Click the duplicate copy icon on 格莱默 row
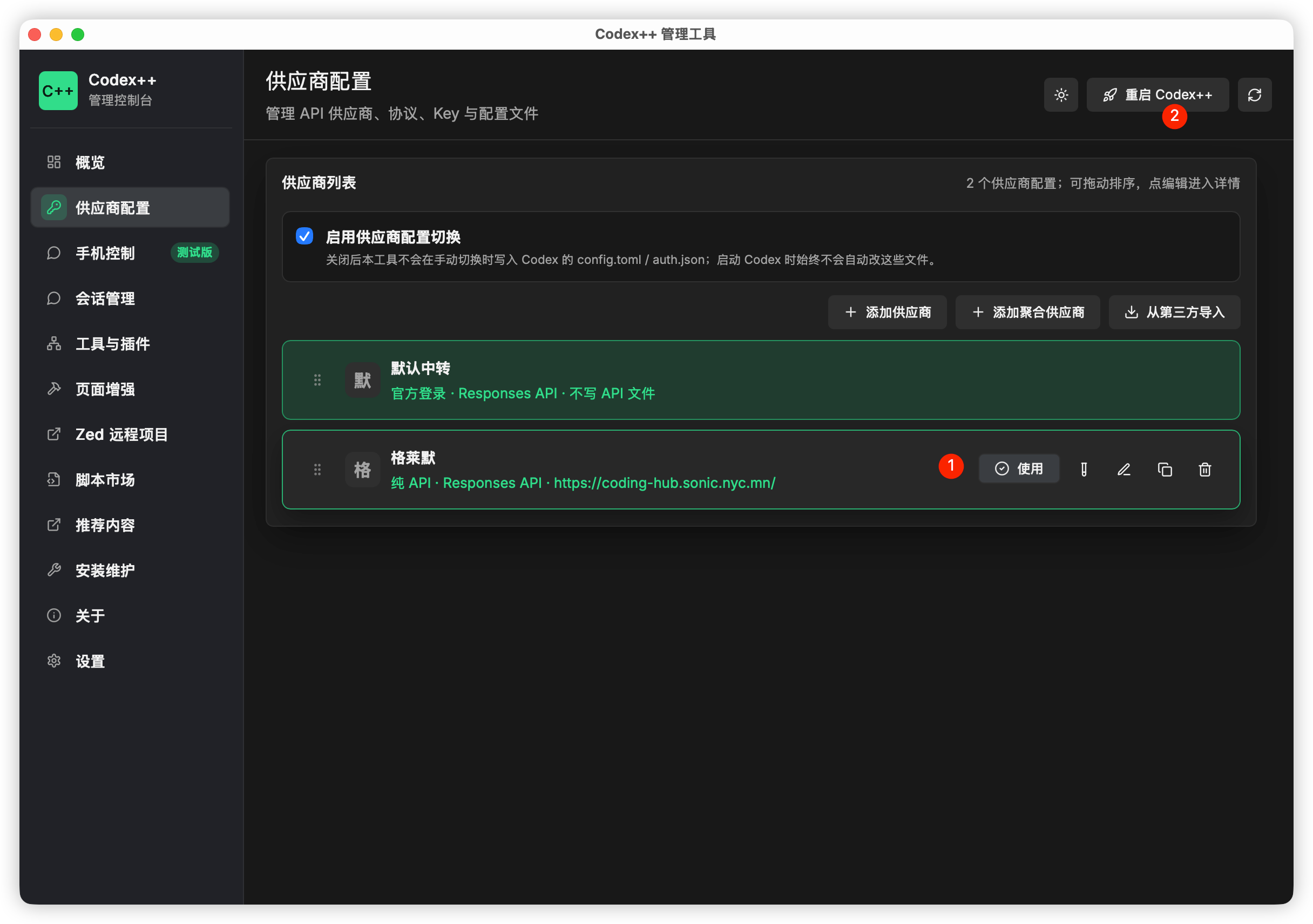 1165,470
